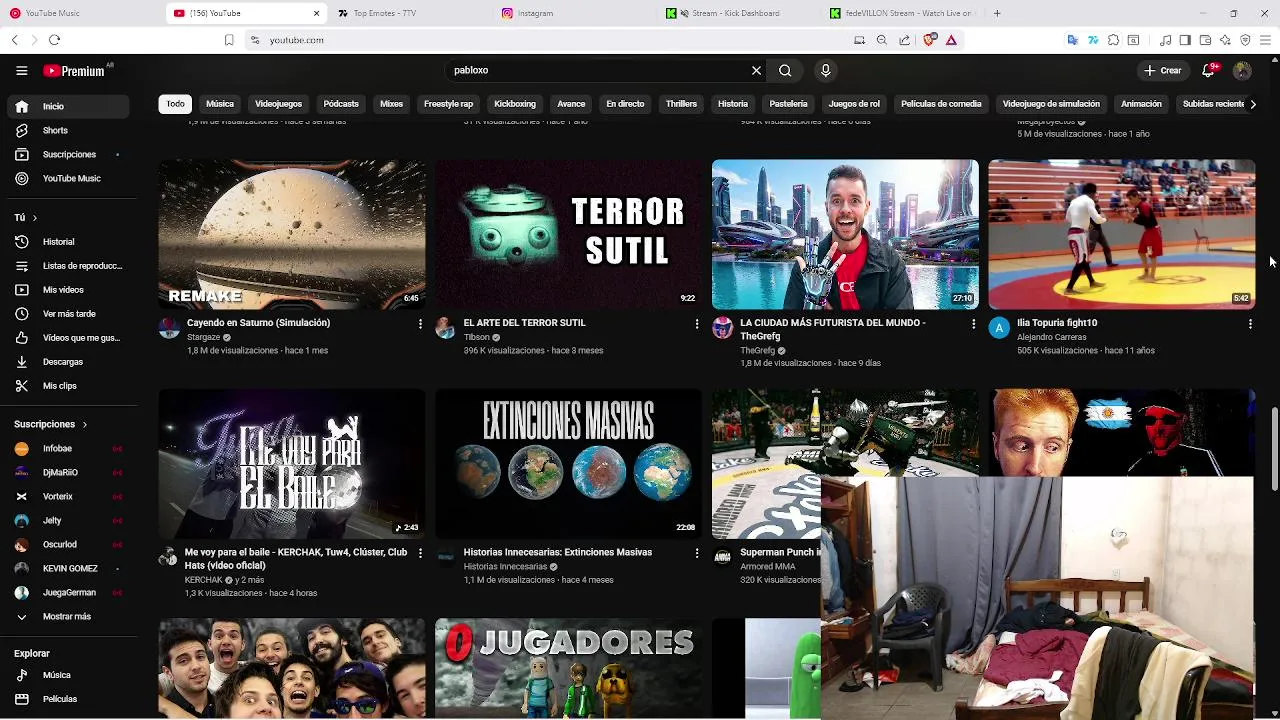Image resolution: width=1280 pixels, height=720 pixels.
Task: Reload the page
Action: tap(54, 40)
